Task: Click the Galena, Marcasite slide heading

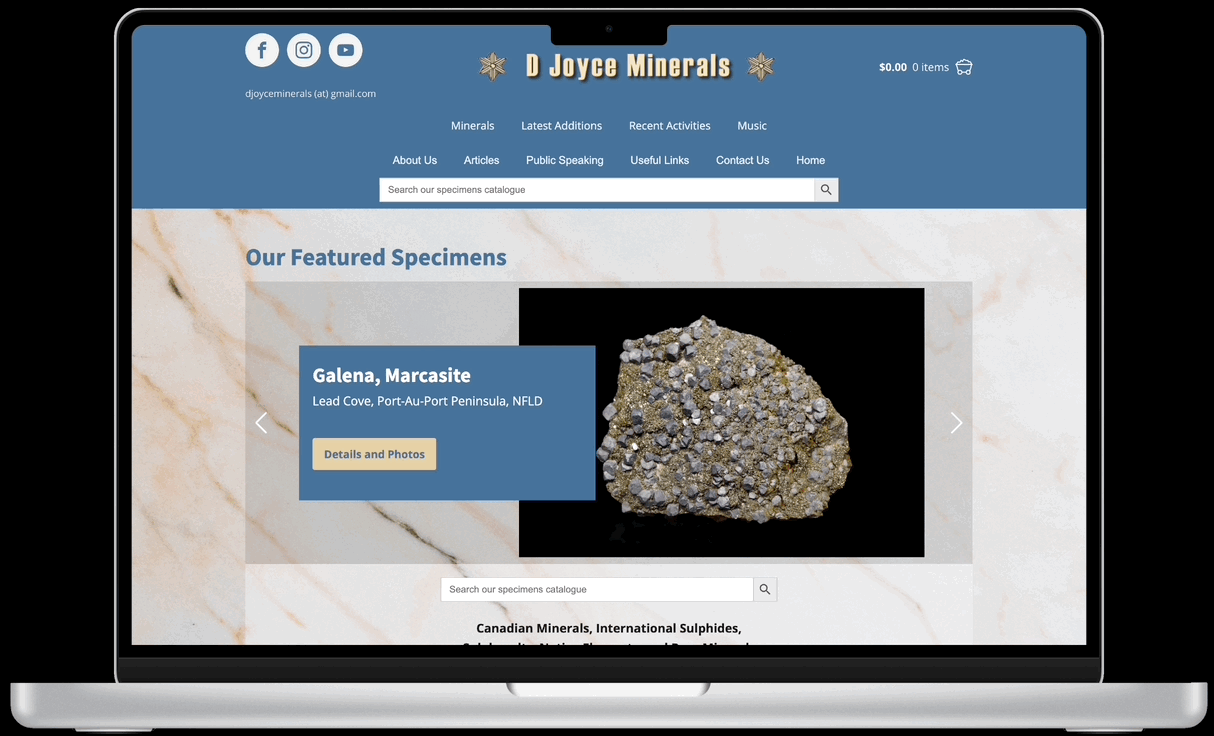Action: pyautogui.click(x=392, y=376)
